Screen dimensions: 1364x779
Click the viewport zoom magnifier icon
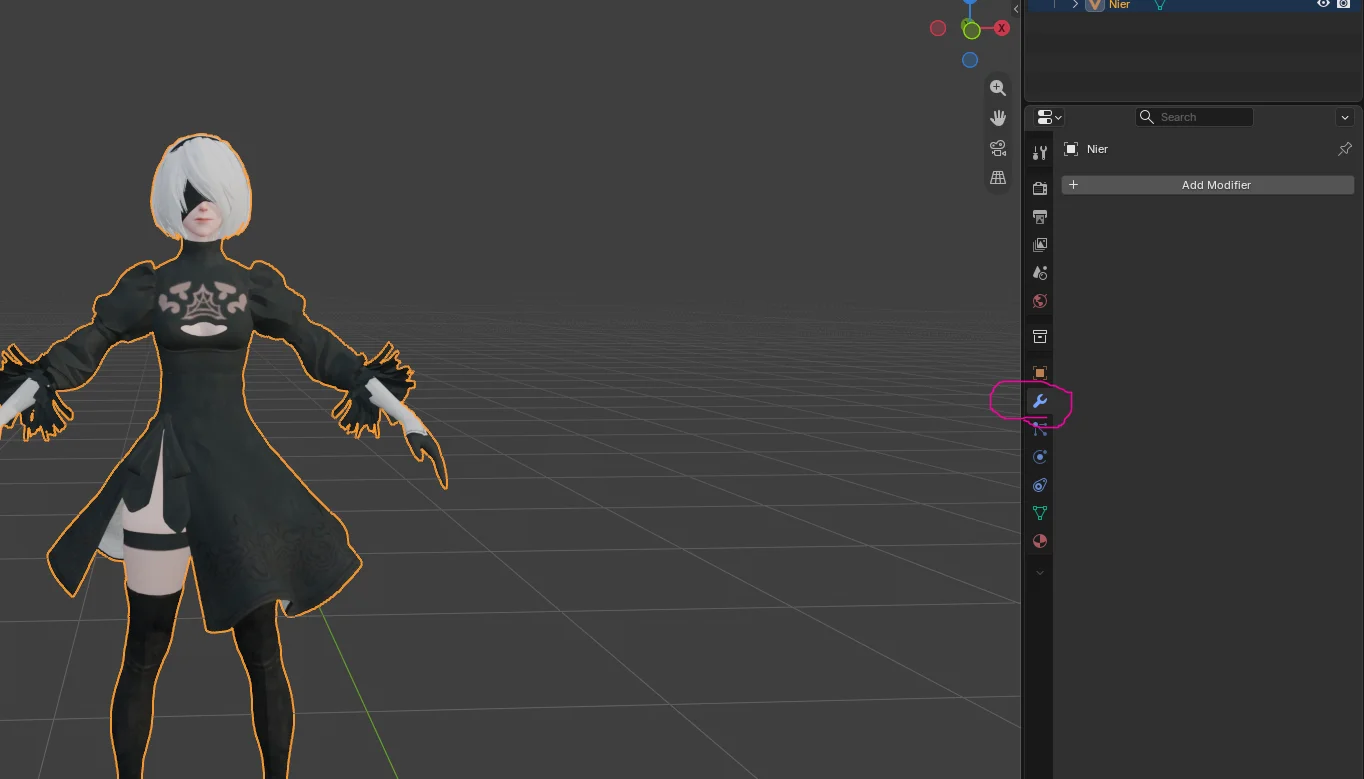pyautogui.click(x=998, y=88)
